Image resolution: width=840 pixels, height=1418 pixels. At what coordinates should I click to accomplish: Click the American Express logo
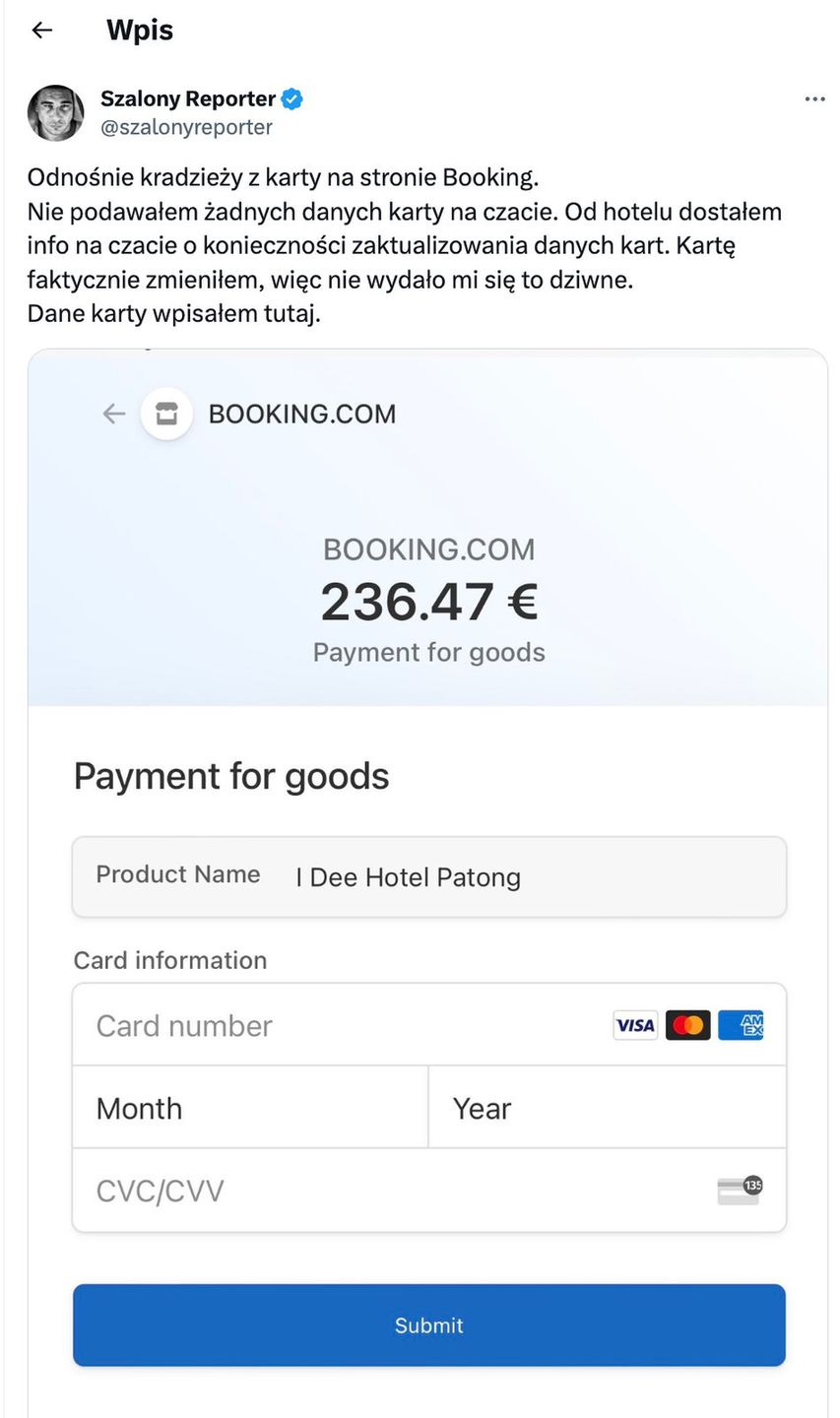point(741,1025)
